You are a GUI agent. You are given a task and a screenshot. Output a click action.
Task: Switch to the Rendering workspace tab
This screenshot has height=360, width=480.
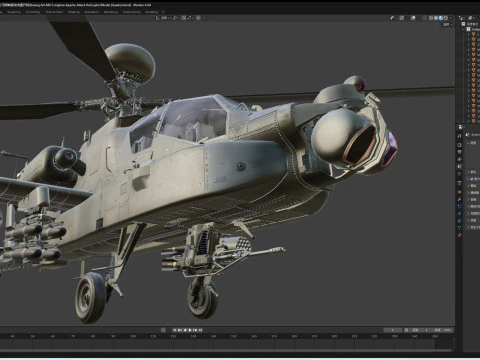click(x=111, y=12)
